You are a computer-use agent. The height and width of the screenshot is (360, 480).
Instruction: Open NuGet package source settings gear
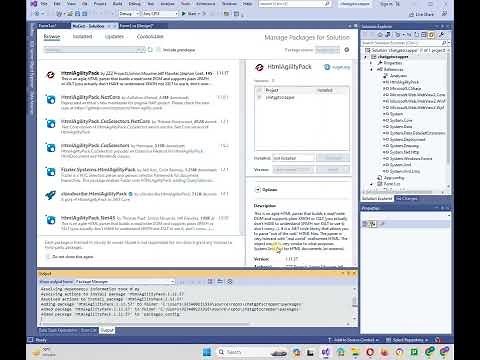click(347, 50)
